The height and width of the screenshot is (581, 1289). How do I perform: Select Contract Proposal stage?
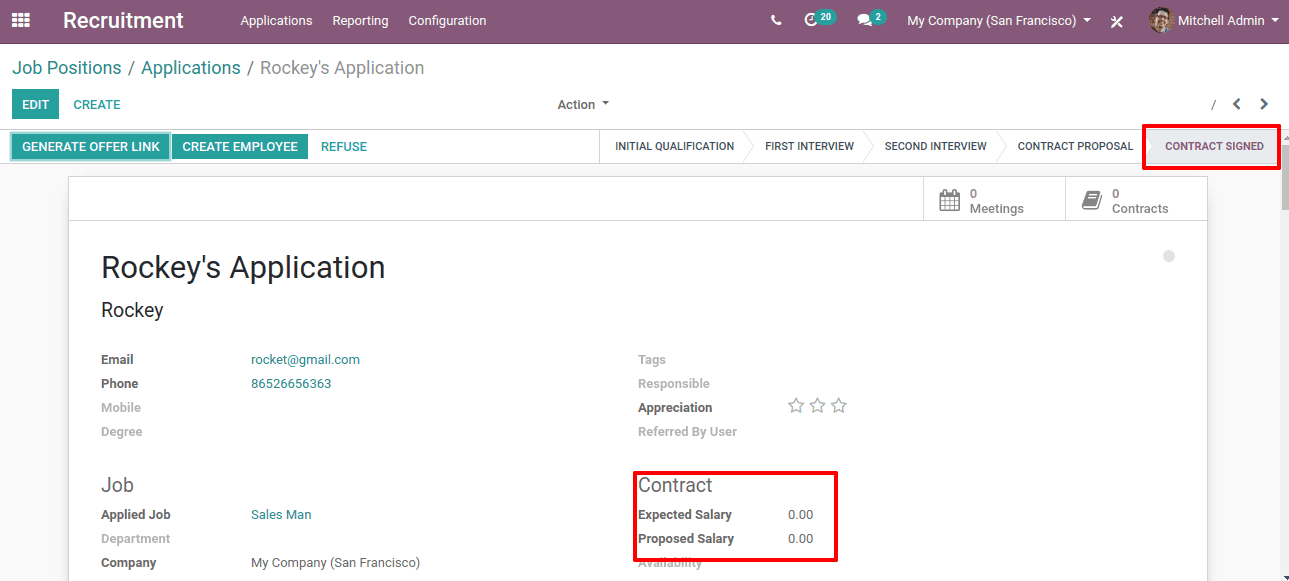pyautogui.click(x=1075, y=146)
